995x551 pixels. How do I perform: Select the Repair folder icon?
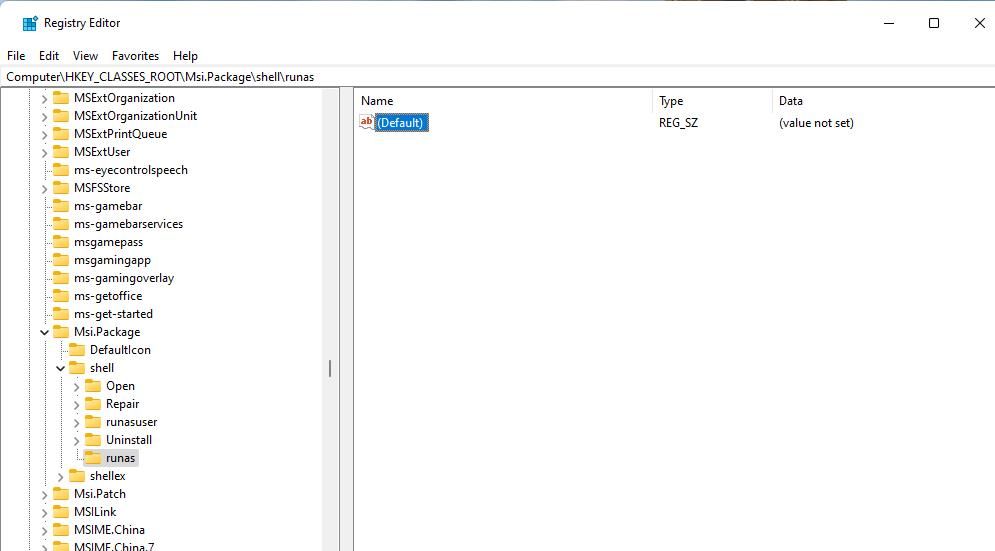click(x=93, y=404)
